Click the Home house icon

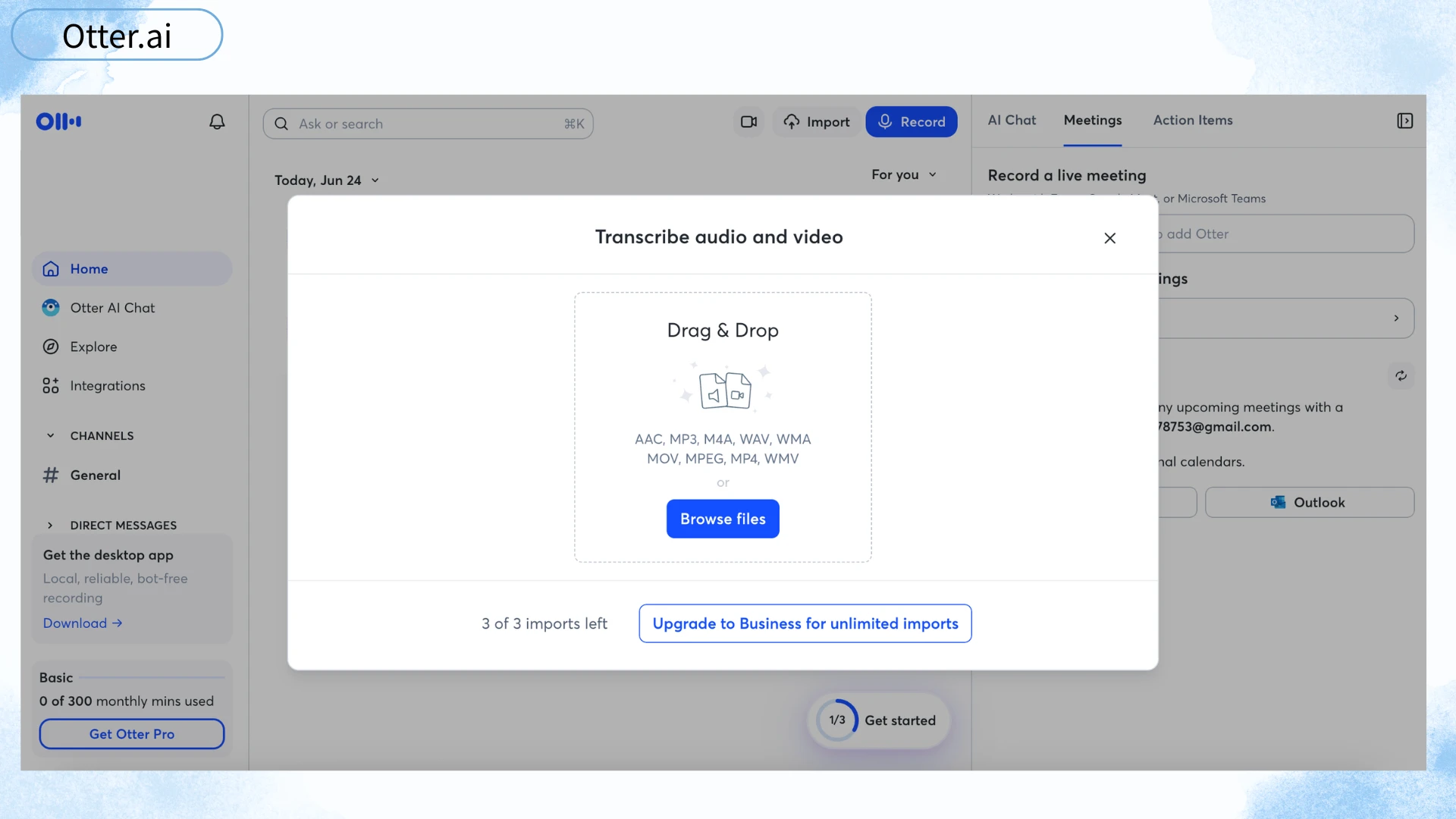click(x=51, y=269)
